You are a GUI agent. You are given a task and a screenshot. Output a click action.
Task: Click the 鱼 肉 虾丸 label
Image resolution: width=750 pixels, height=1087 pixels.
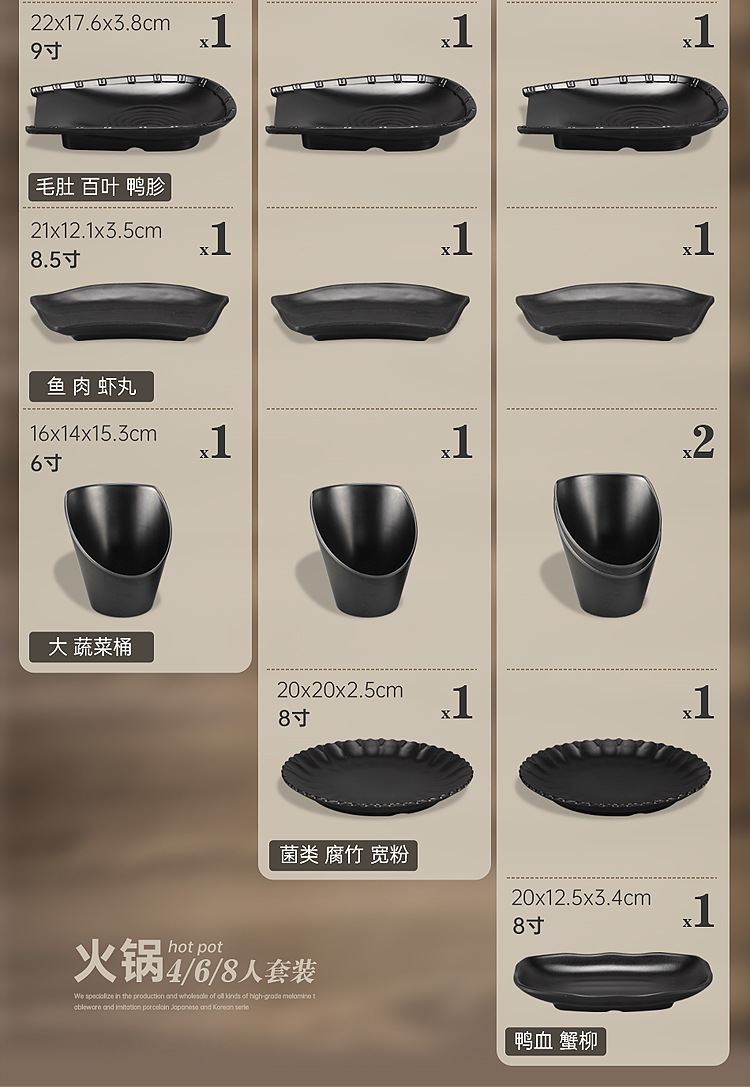[91, 386]
